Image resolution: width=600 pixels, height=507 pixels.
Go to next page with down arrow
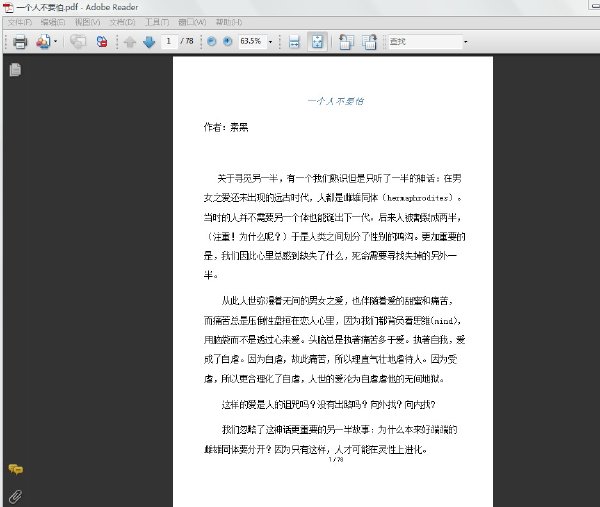click(149, 42)
